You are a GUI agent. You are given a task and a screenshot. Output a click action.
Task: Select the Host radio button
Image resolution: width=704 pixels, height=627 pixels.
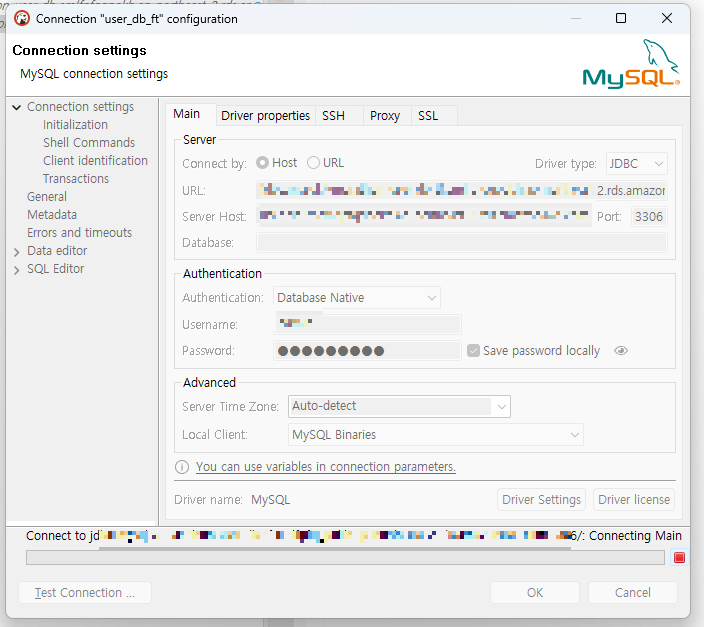point(263,163)
